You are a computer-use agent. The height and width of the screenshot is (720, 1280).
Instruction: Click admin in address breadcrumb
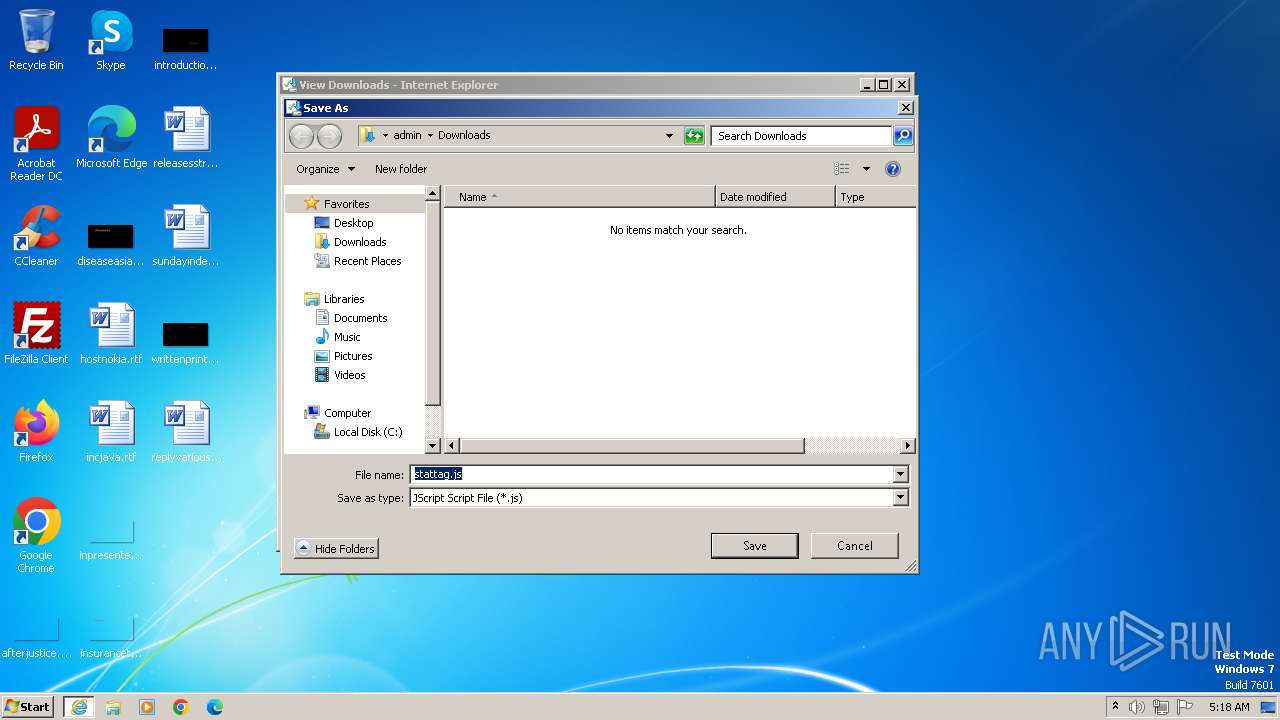coord(407,135)
